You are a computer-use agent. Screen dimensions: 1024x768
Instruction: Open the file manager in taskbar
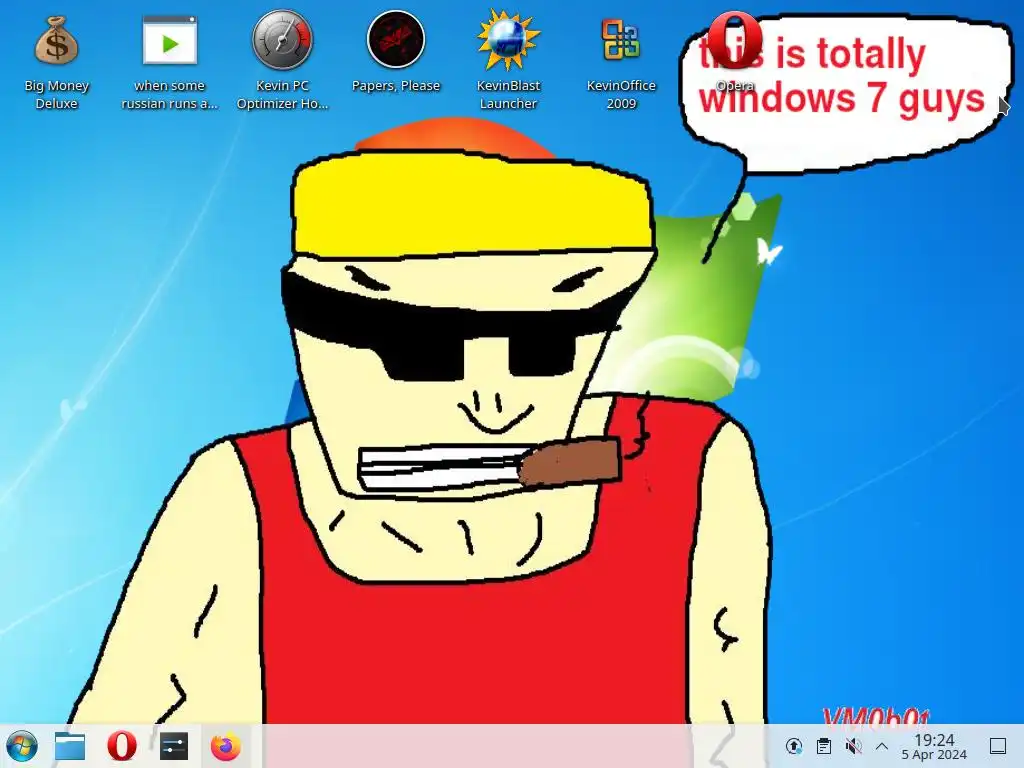click(70, 746)
